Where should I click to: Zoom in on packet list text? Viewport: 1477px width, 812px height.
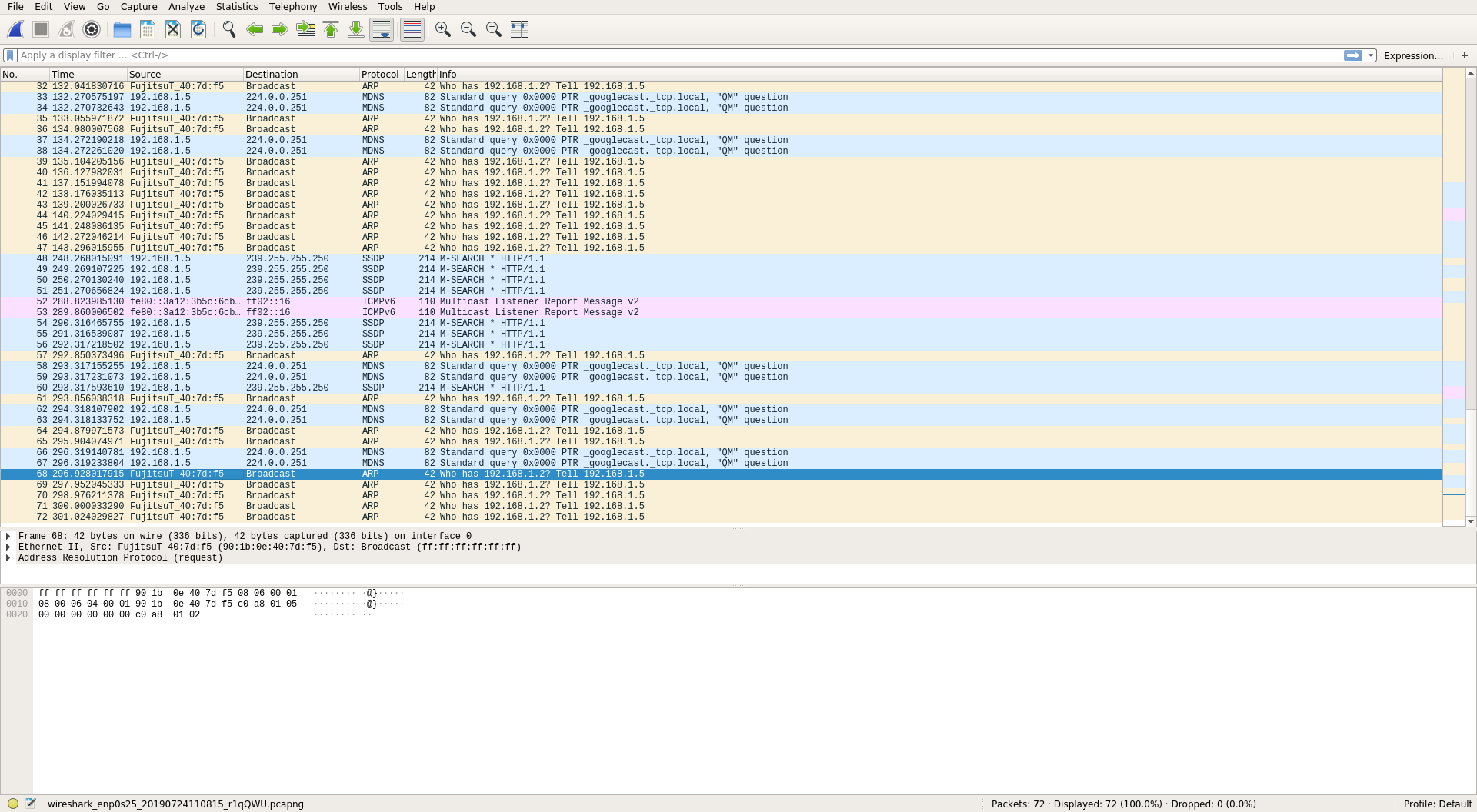tap(442, 29)
